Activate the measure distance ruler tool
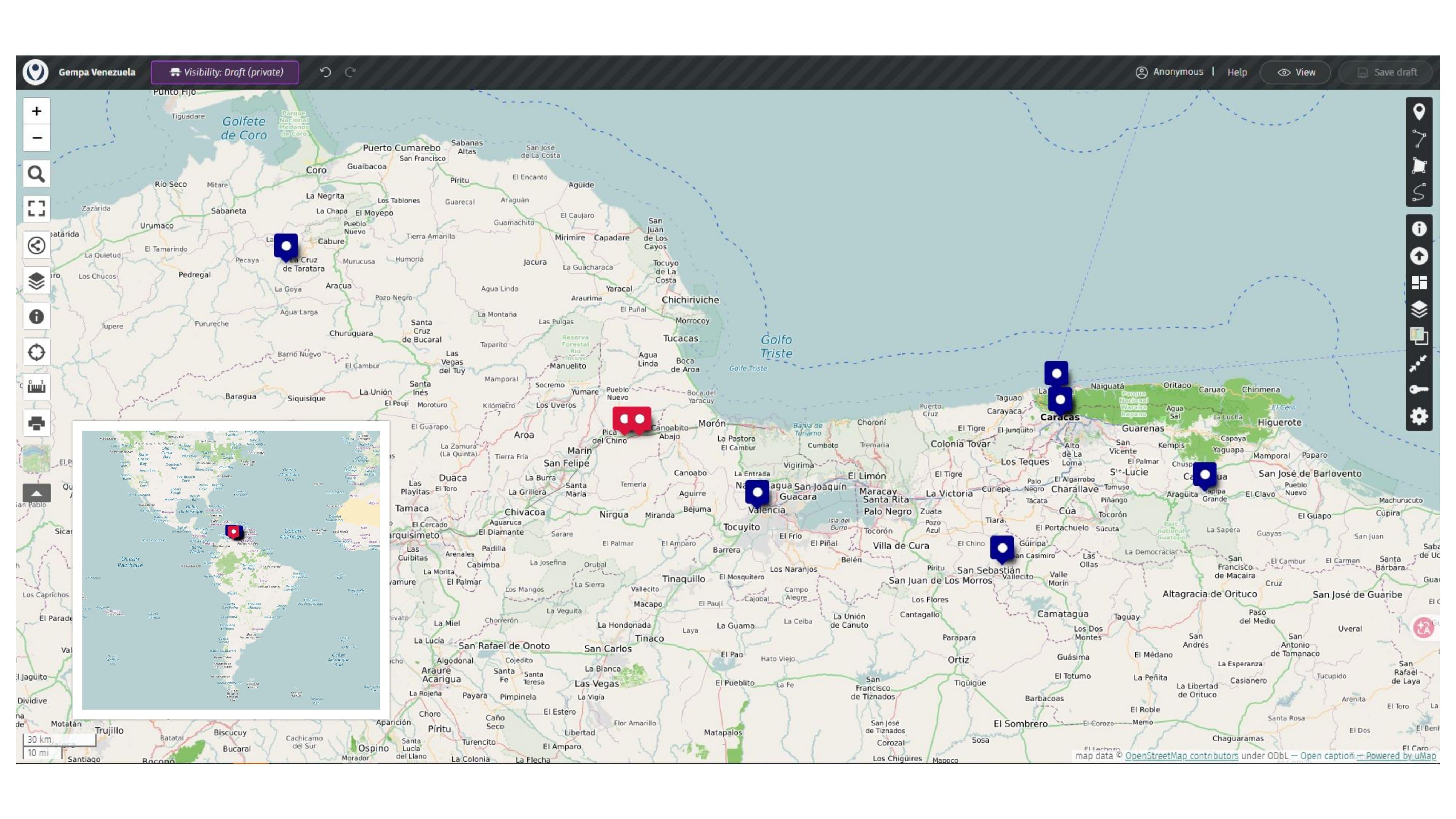 tap(36, 387)
